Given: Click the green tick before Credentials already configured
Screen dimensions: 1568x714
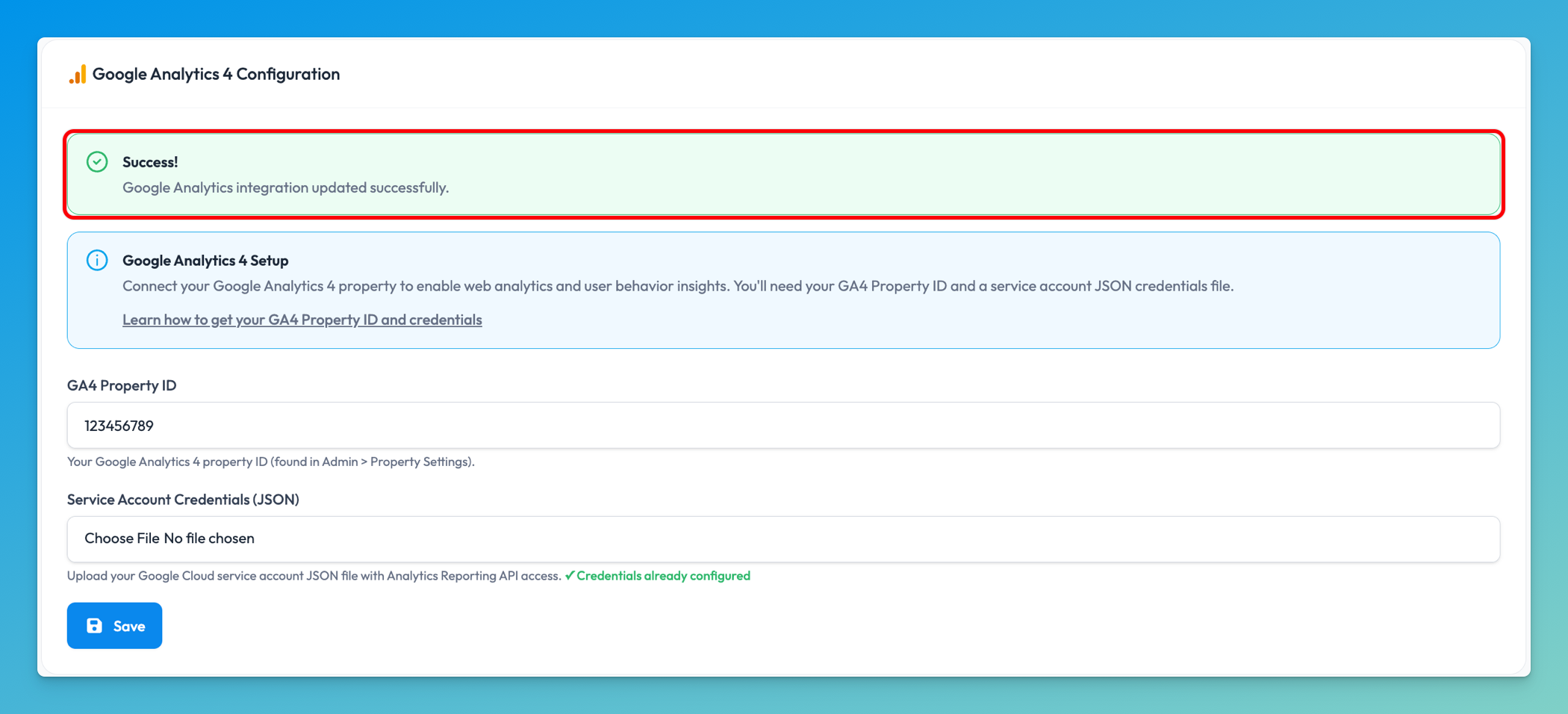Looking at the screenshot, I should [x=570, y=576].
